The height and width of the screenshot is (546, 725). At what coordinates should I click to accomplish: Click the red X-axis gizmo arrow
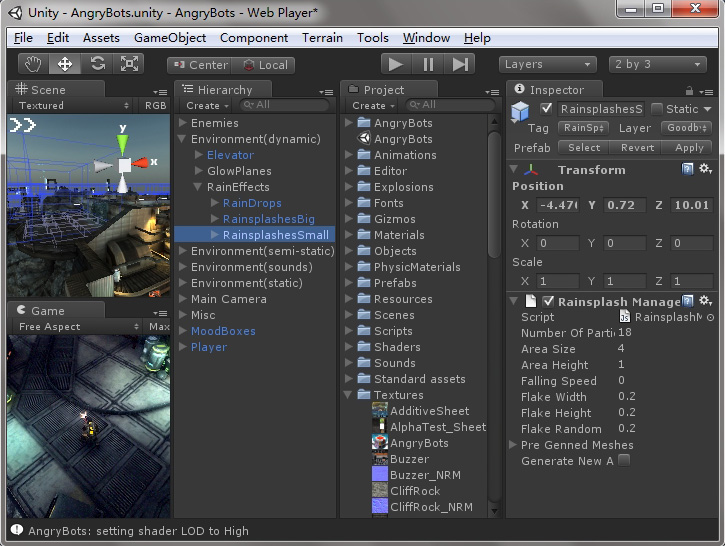point(141,162)
